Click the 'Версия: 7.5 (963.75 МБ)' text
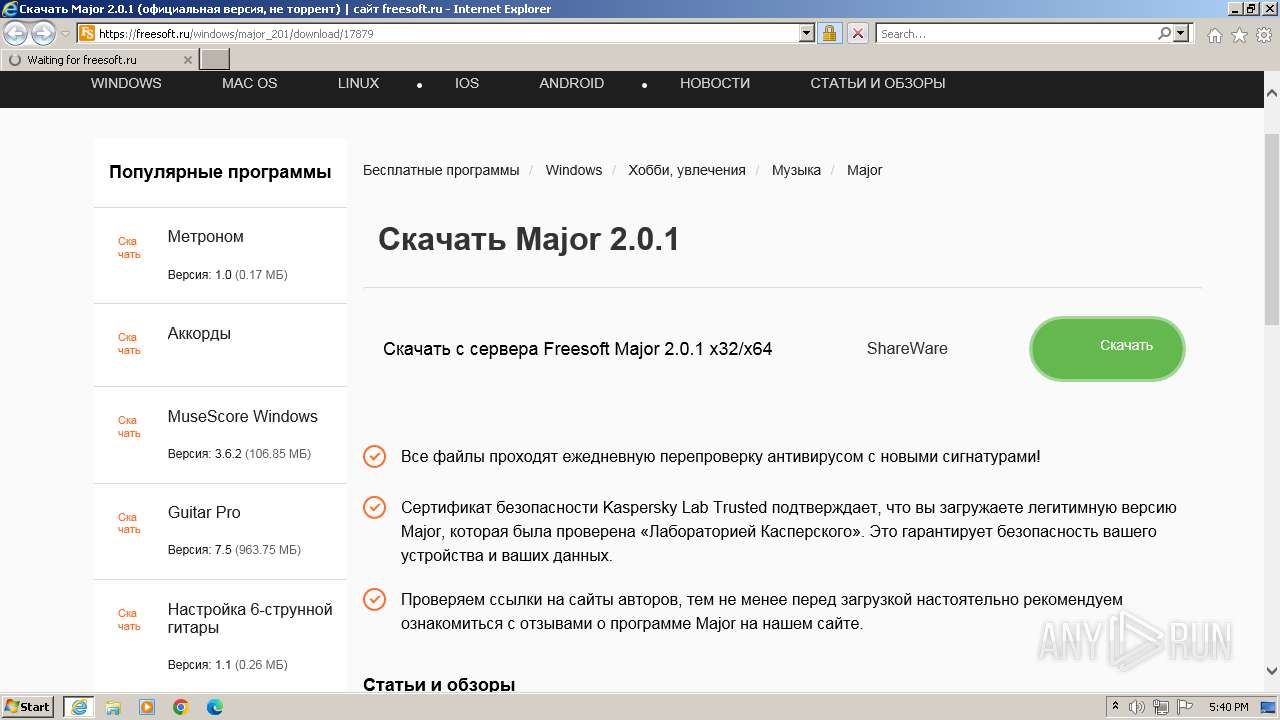The height and width of the screenshot is (720, 1280). (234, 550)
